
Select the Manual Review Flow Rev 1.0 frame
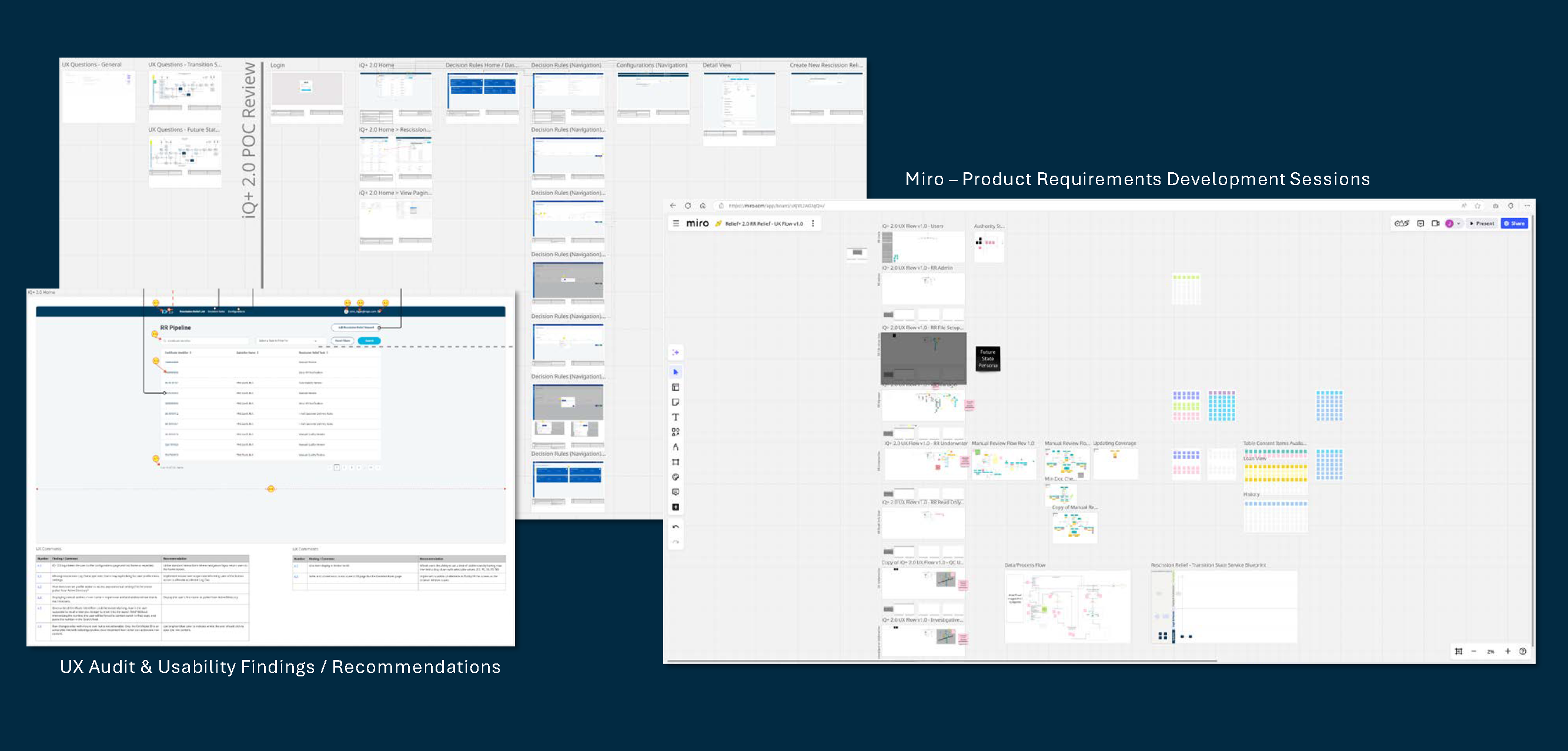click(1004, 463)
